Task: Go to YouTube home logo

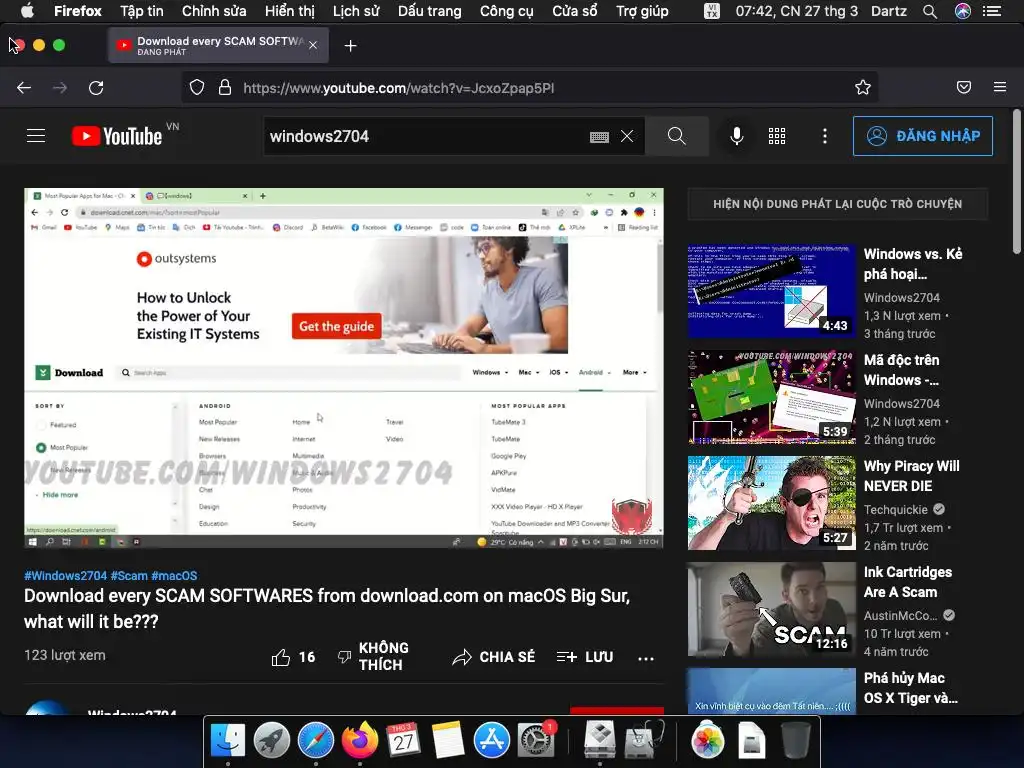Action: (117, 136)
